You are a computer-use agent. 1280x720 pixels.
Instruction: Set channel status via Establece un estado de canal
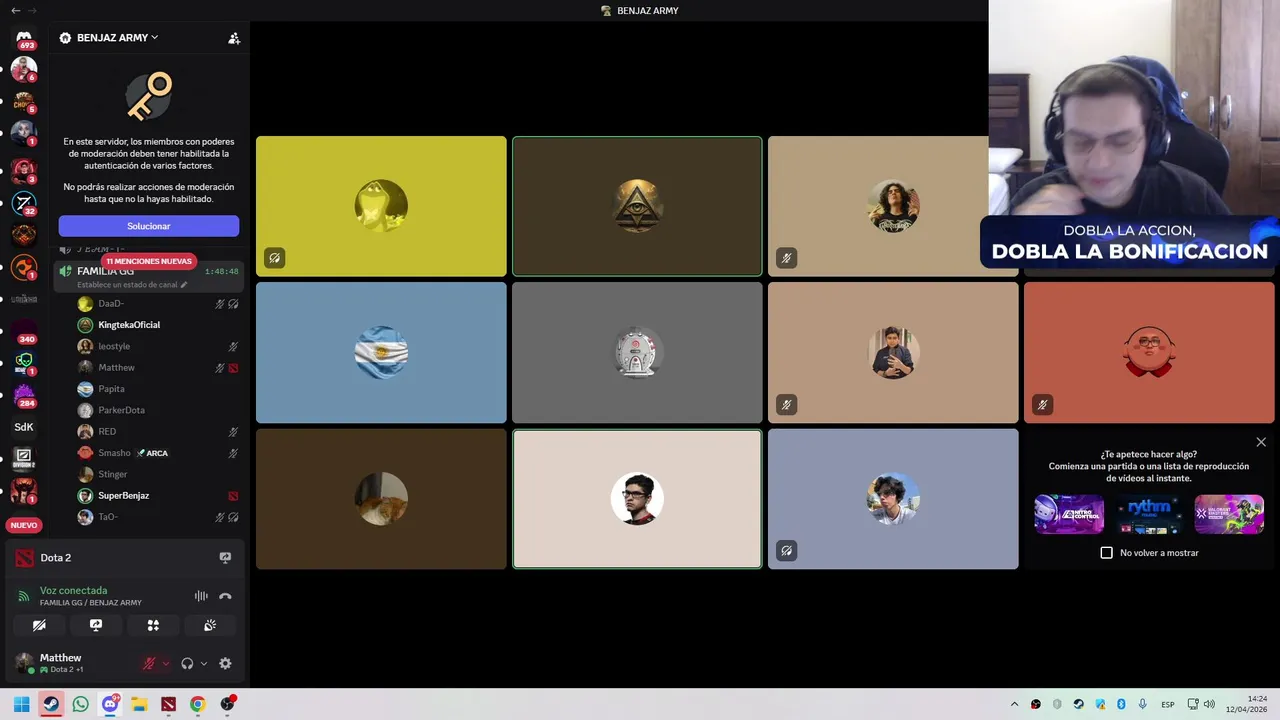tap(132, 285)
